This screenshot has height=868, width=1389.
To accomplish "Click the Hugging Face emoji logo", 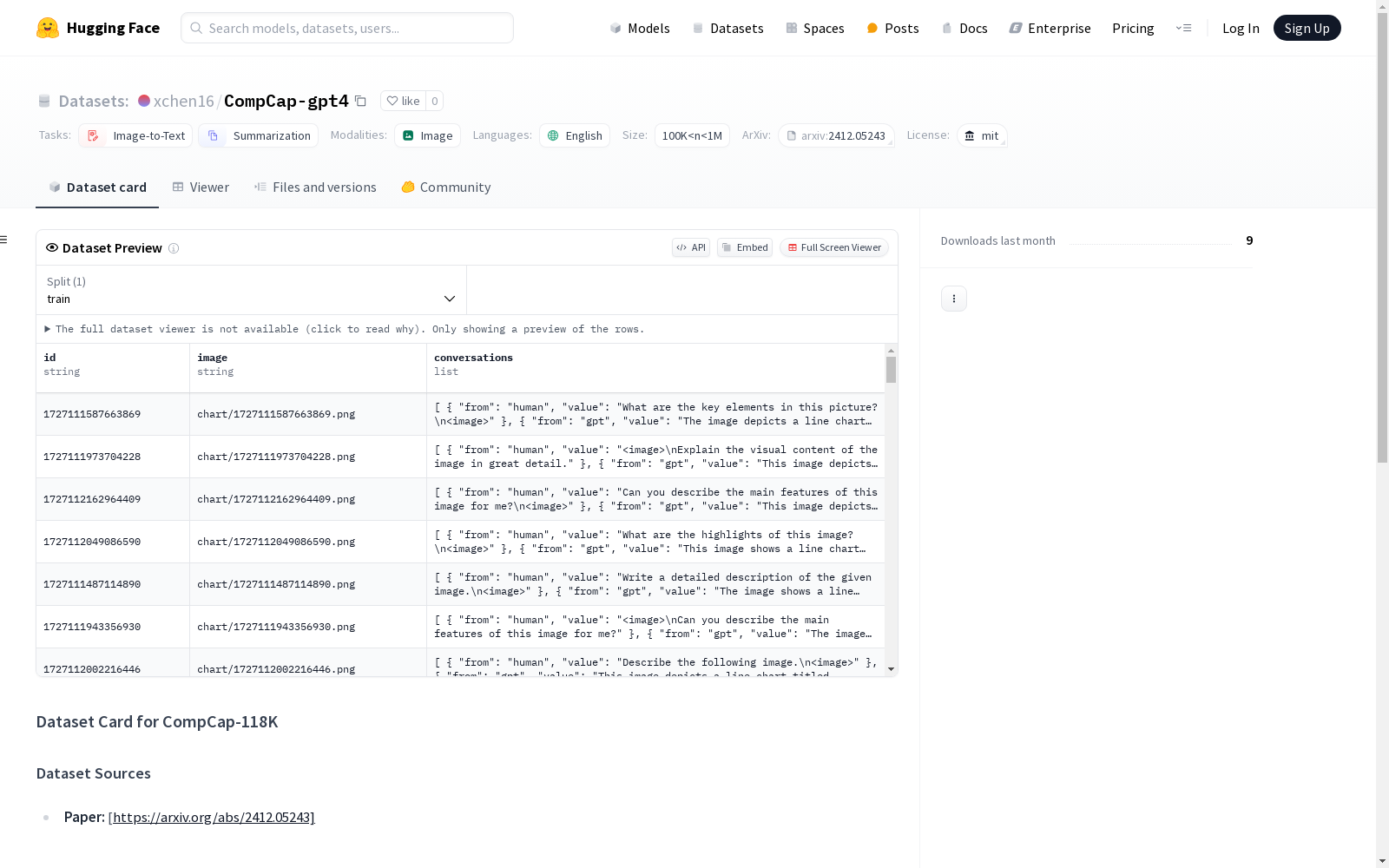I will point(48,28).
